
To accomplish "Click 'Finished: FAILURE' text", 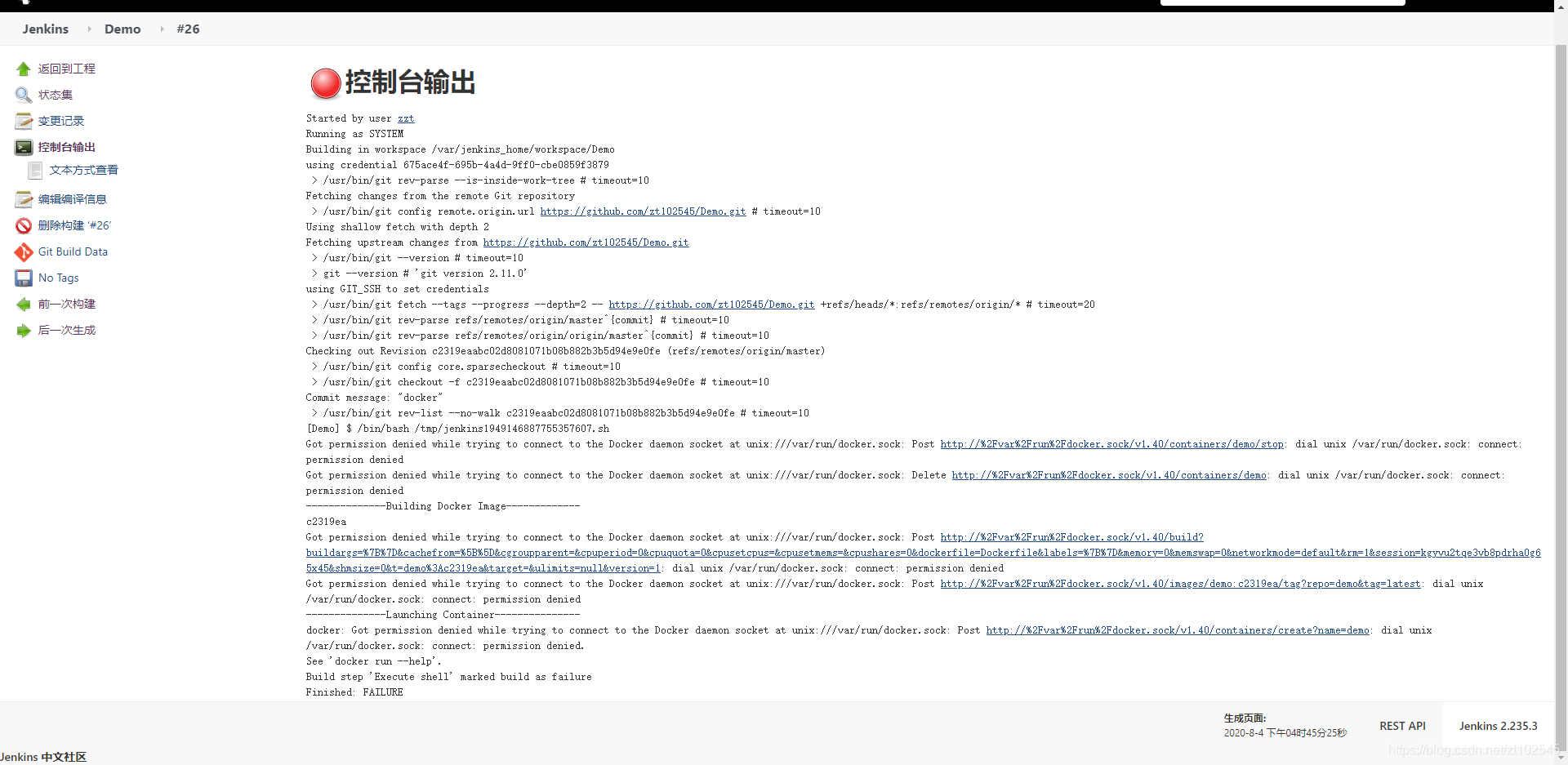I will [354, 692].
